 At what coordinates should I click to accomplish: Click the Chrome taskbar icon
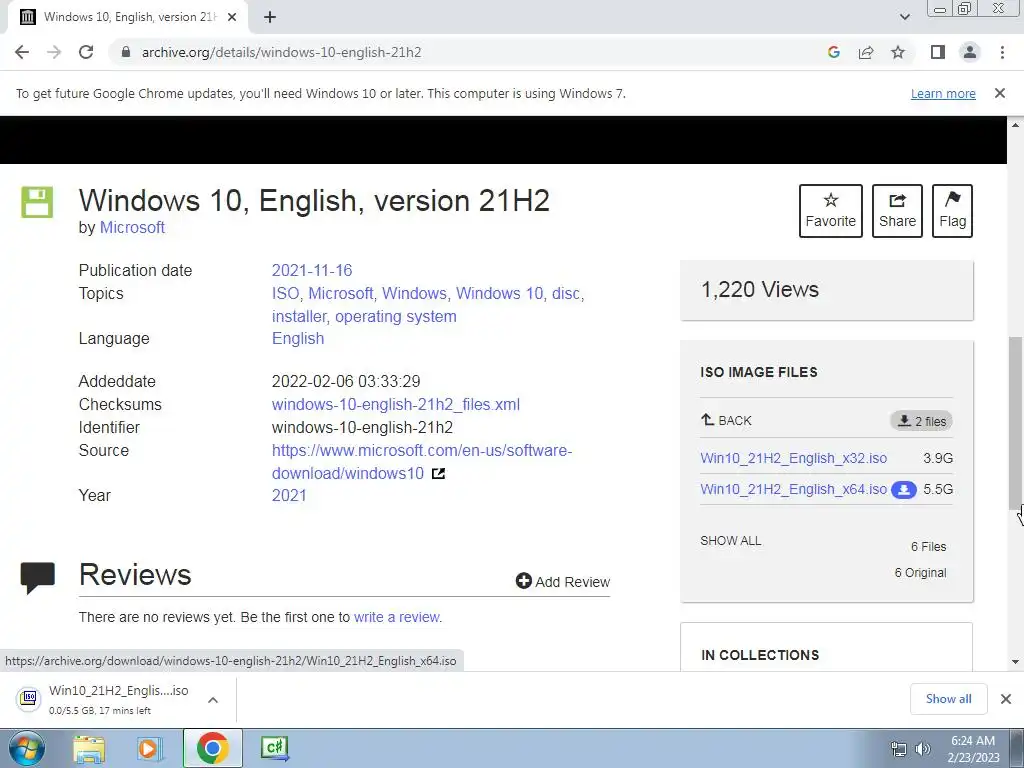tap(212, 748)
